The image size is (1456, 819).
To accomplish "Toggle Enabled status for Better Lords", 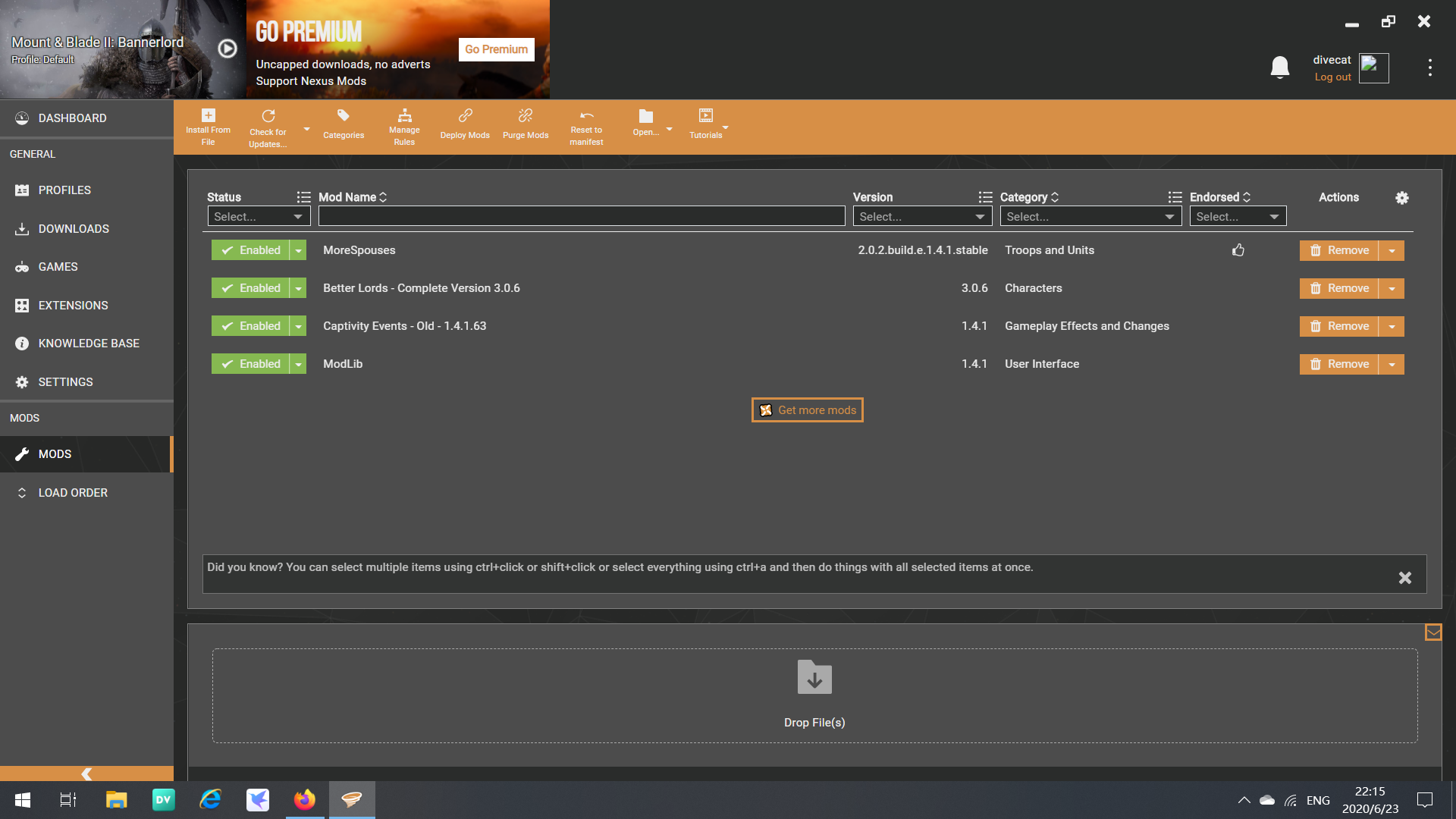I will click(250, 288).
